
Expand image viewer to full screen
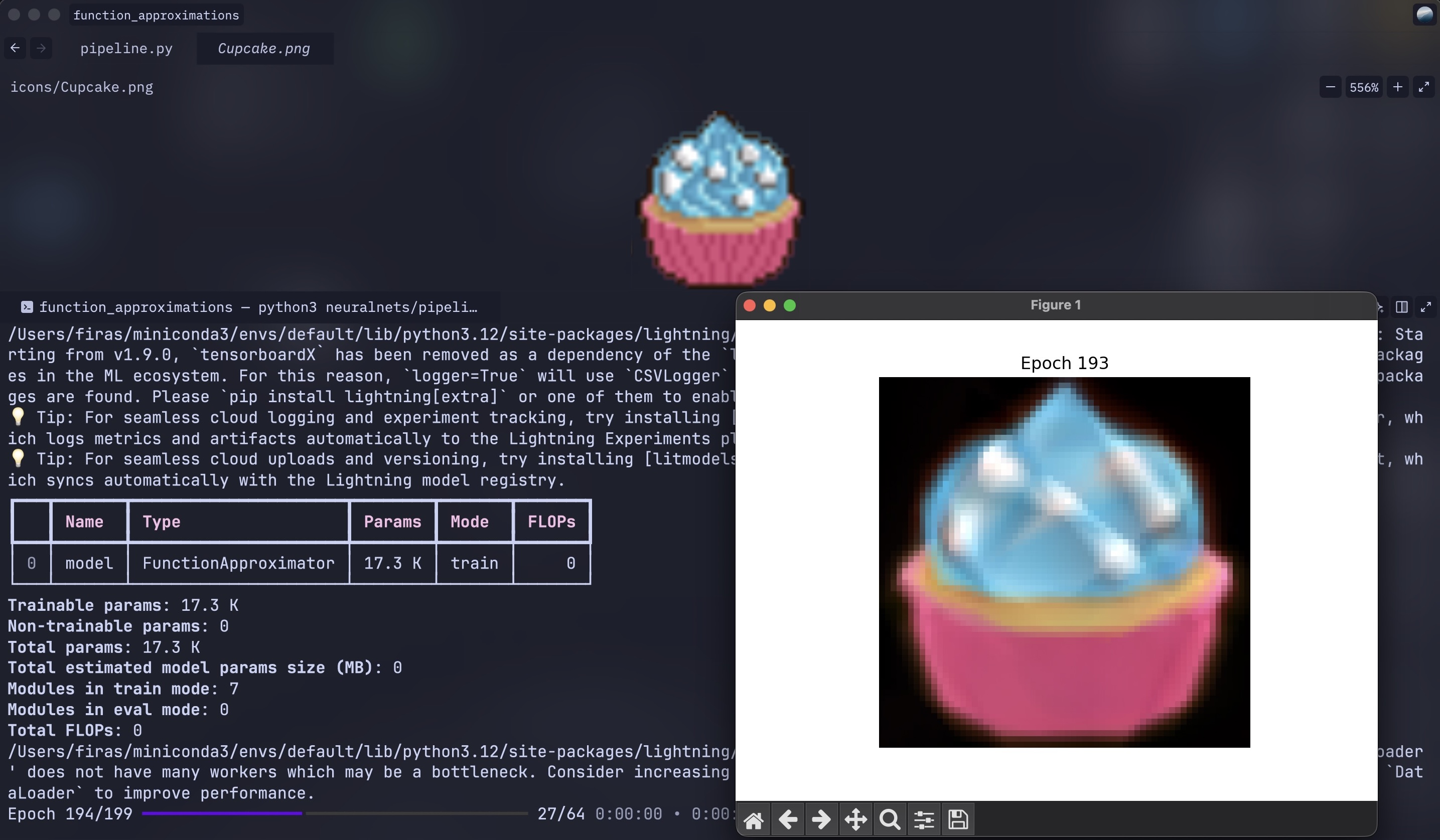pos(1423,87)
